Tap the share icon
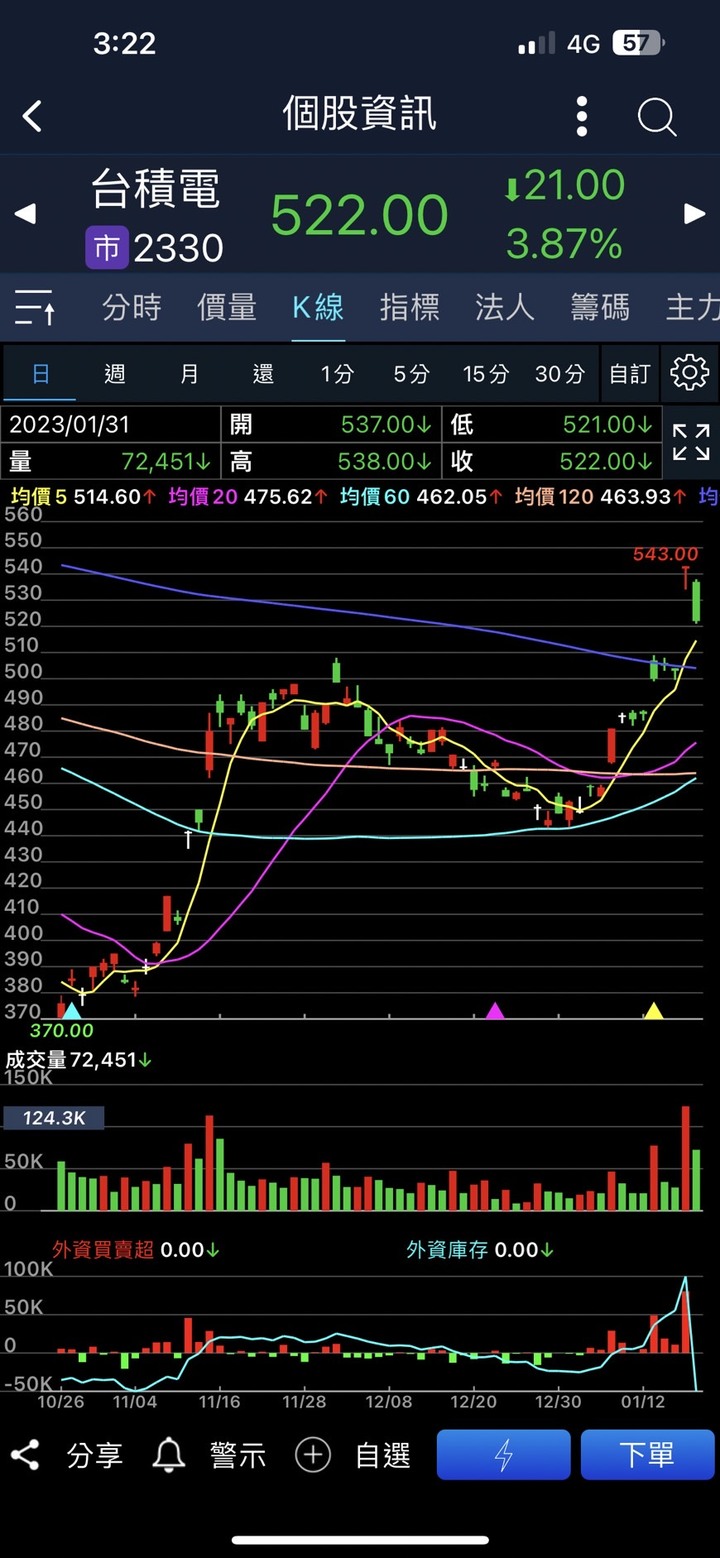720x1558 pixels. [25, 1455]
